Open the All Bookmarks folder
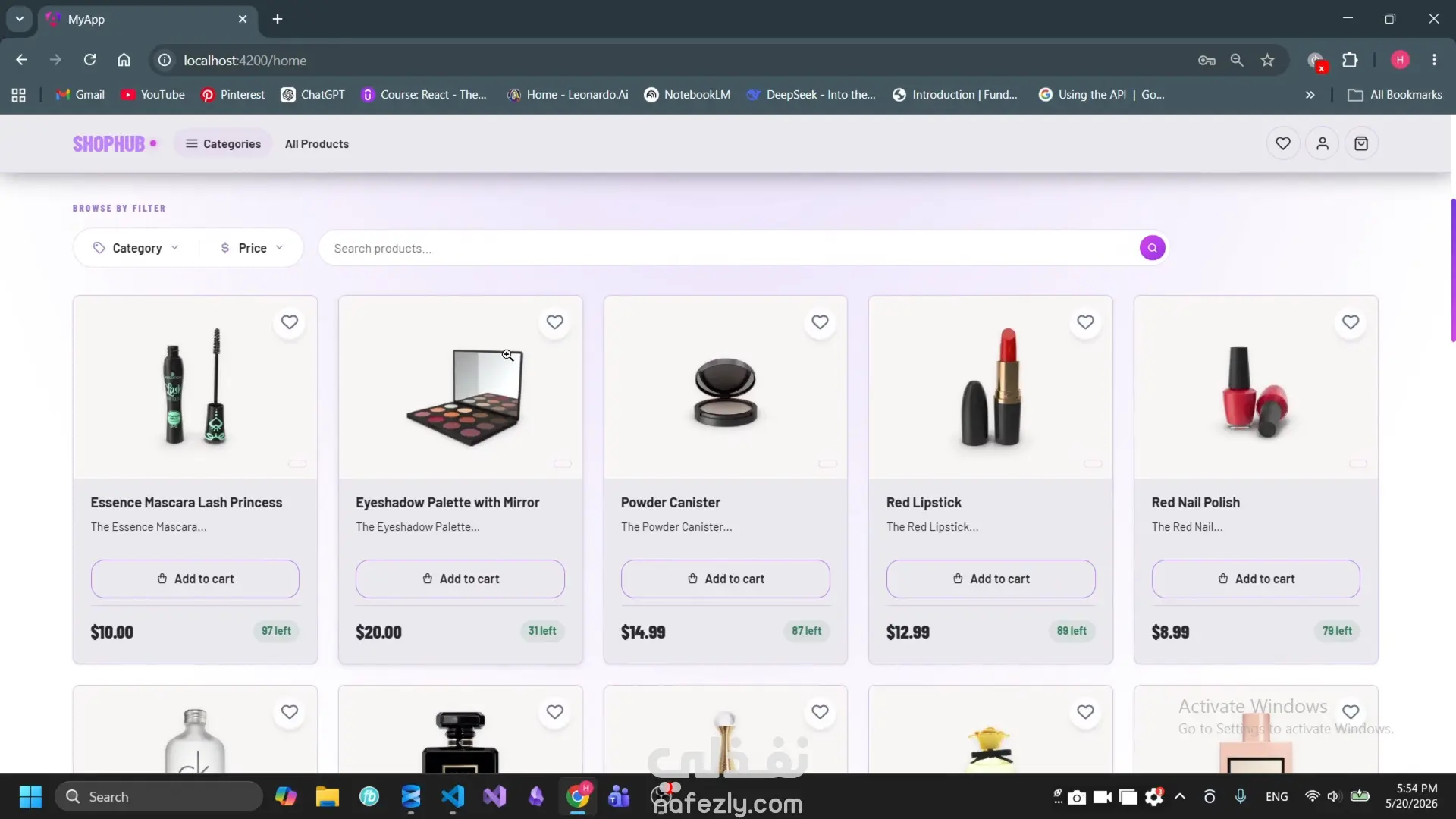 click(1395, 95)
